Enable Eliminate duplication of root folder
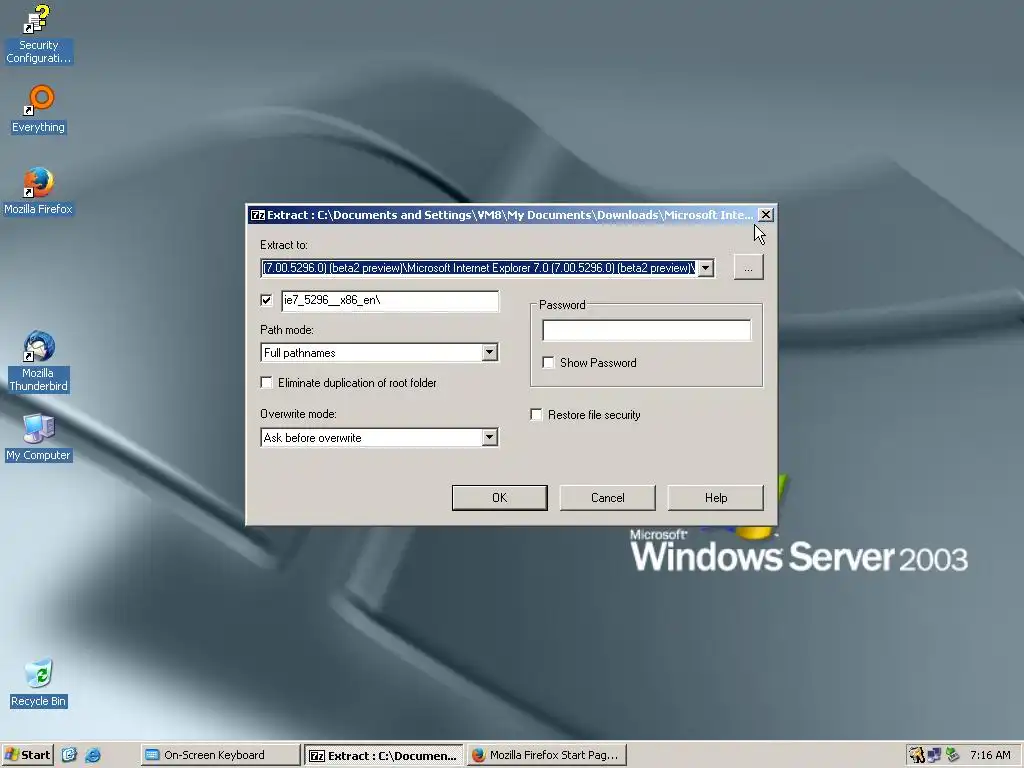 click(x=266, y=383)
